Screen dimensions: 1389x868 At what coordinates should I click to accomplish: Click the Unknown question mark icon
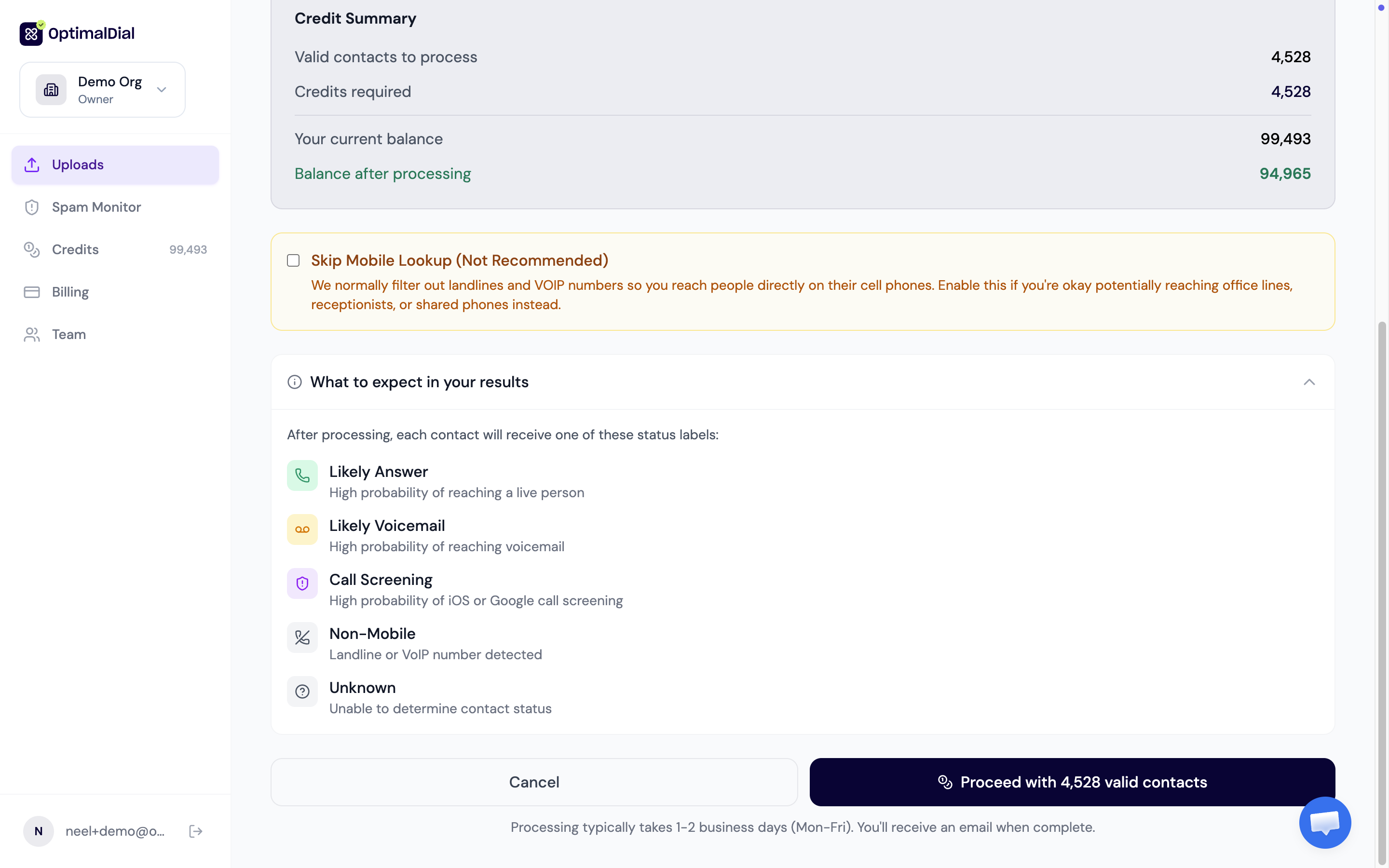[x=302, y=691]
